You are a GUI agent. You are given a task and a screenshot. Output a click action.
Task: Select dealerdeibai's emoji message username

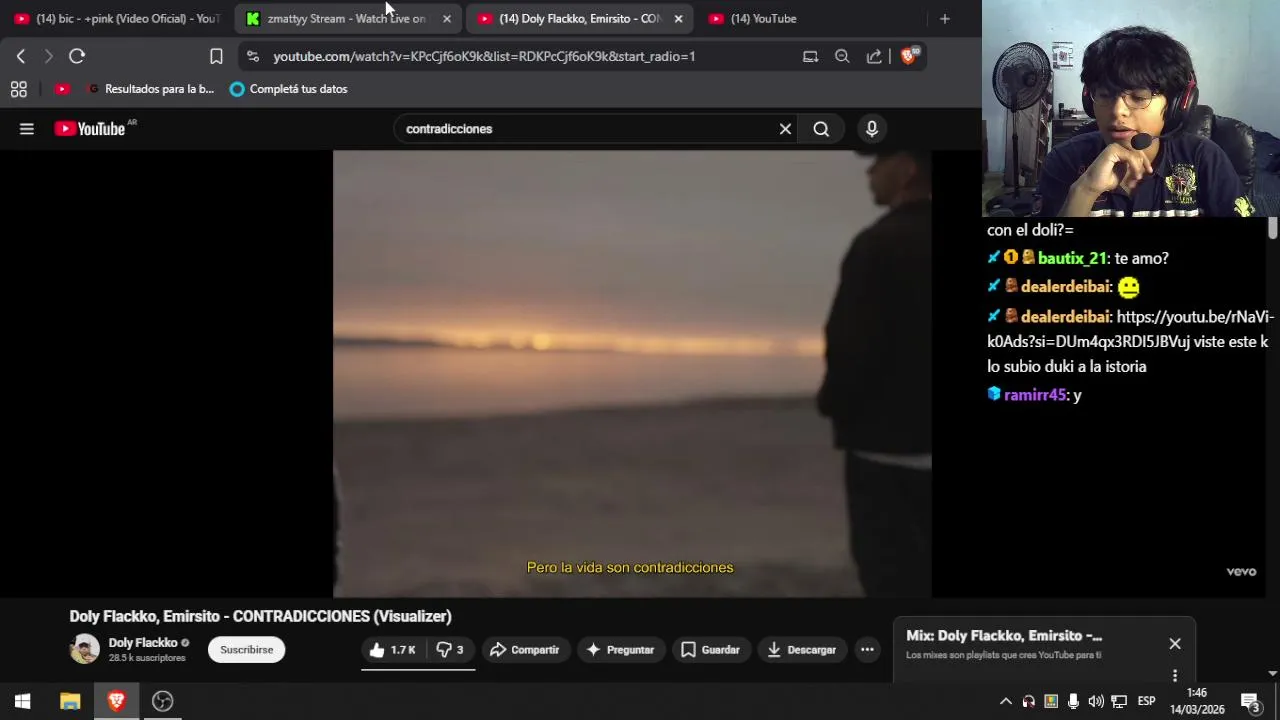(1064, 286)
